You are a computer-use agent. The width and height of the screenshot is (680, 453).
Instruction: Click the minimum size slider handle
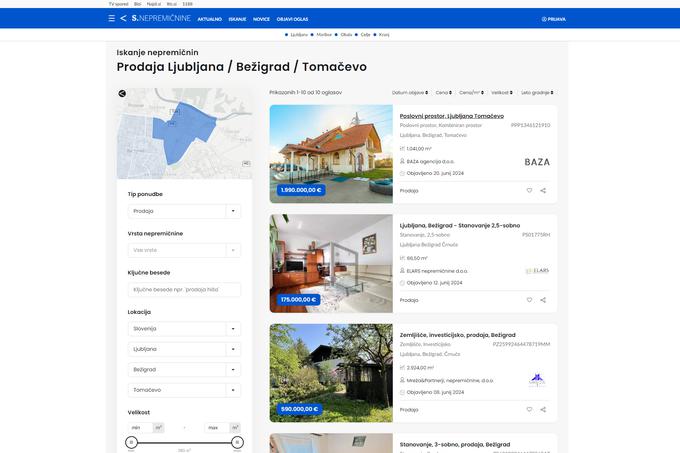click(131, 441)
